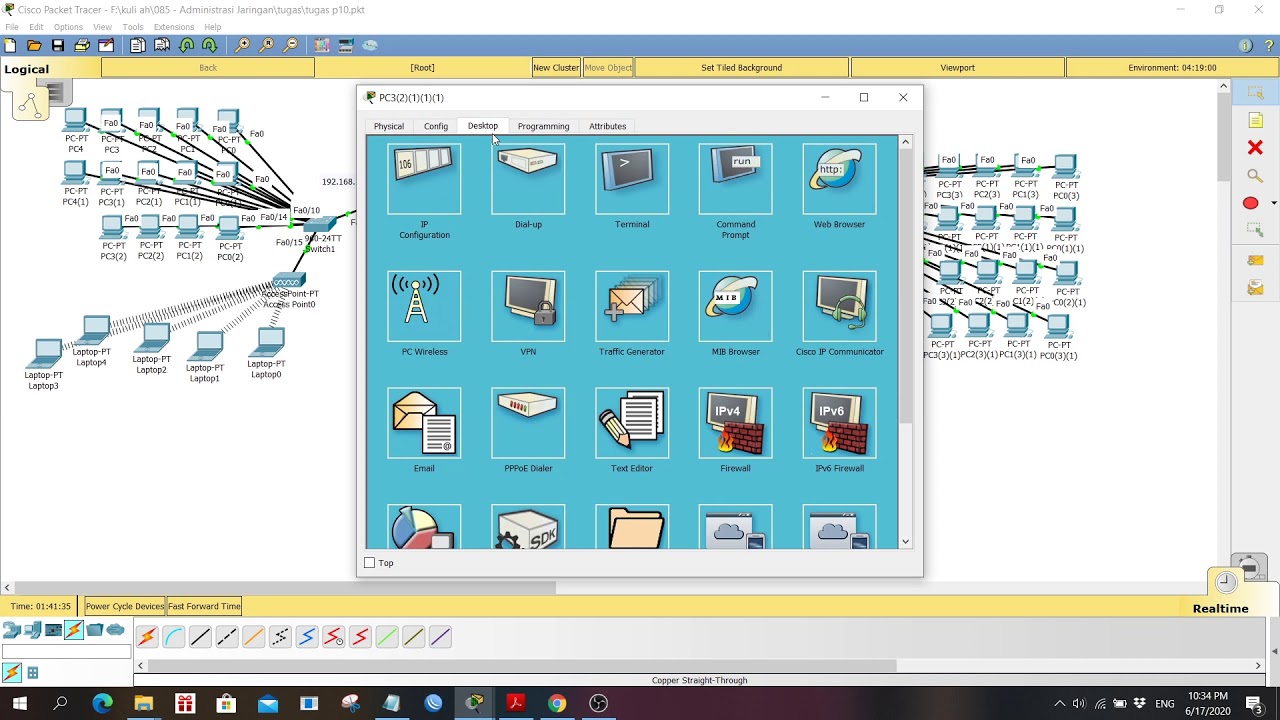Click the New file toolbar icon
The image size is (1280, 720).
(10, 45)
